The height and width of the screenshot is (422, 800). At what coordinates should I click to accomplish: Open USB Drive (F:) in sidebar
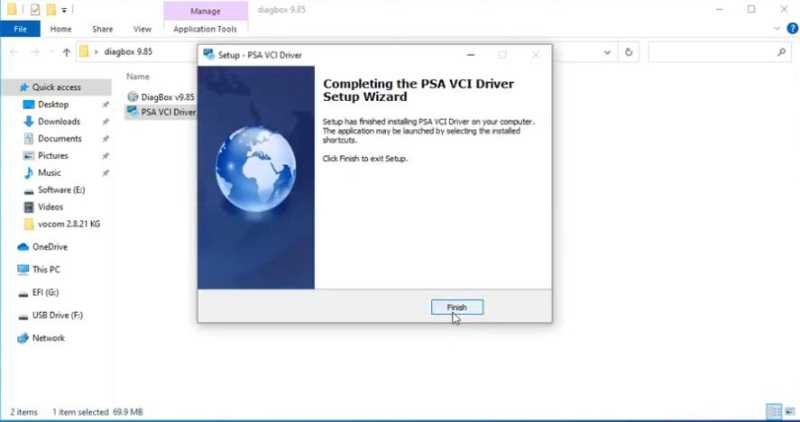[57, 315]
